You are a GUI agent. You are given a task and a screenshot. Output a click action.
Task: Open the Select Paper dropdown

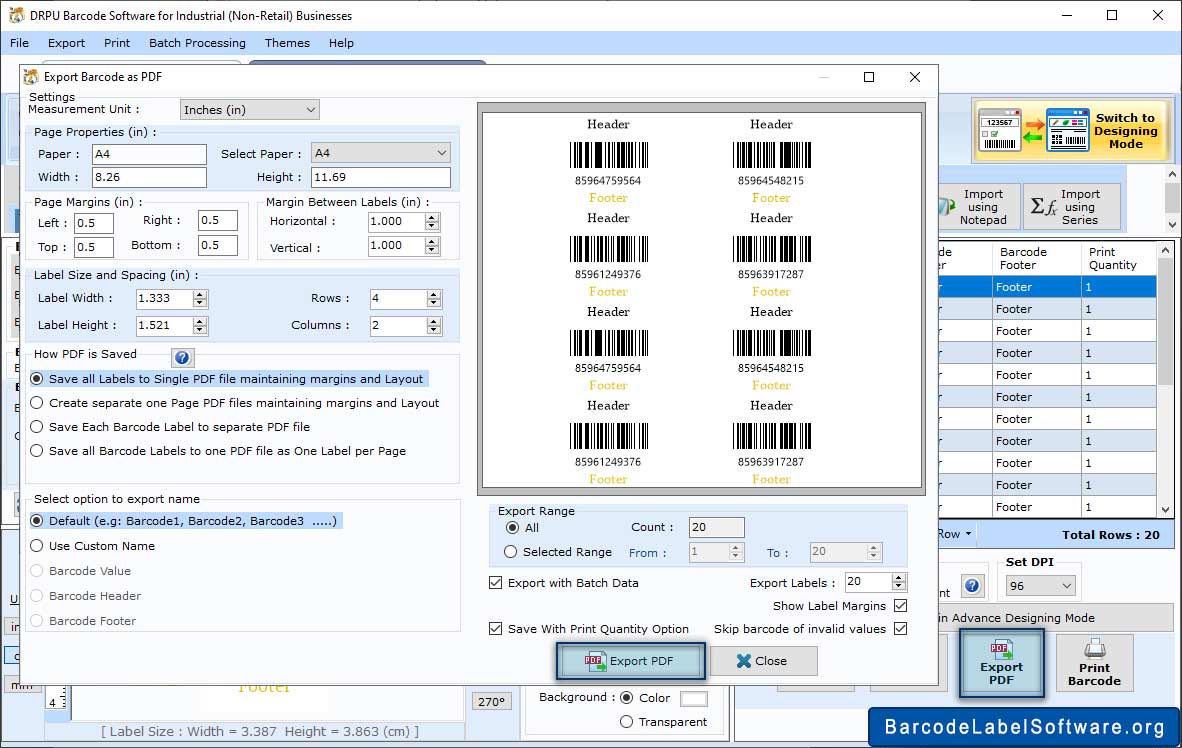pyautogui.click(x=381, y=153)
